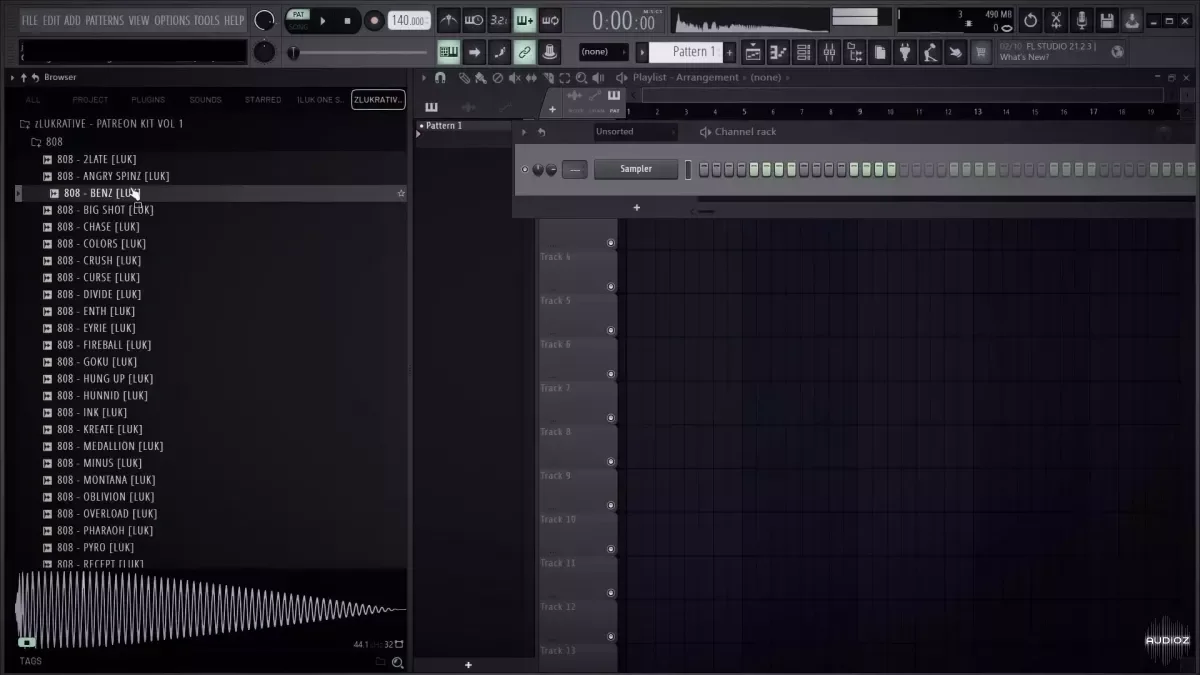Click the microphone one-click recording icon
This screenshot has width=1200, height=675.
click(1081, 20)
